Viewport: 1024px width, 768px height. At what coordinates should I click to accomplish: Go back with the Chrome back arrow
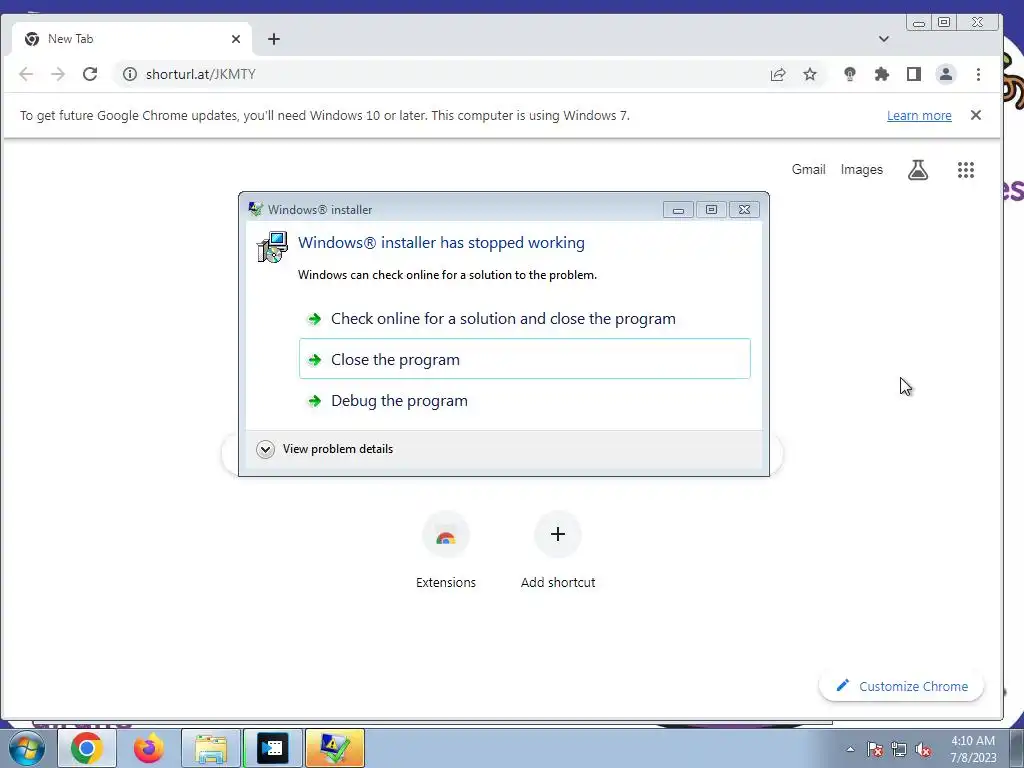coord(26,74)
